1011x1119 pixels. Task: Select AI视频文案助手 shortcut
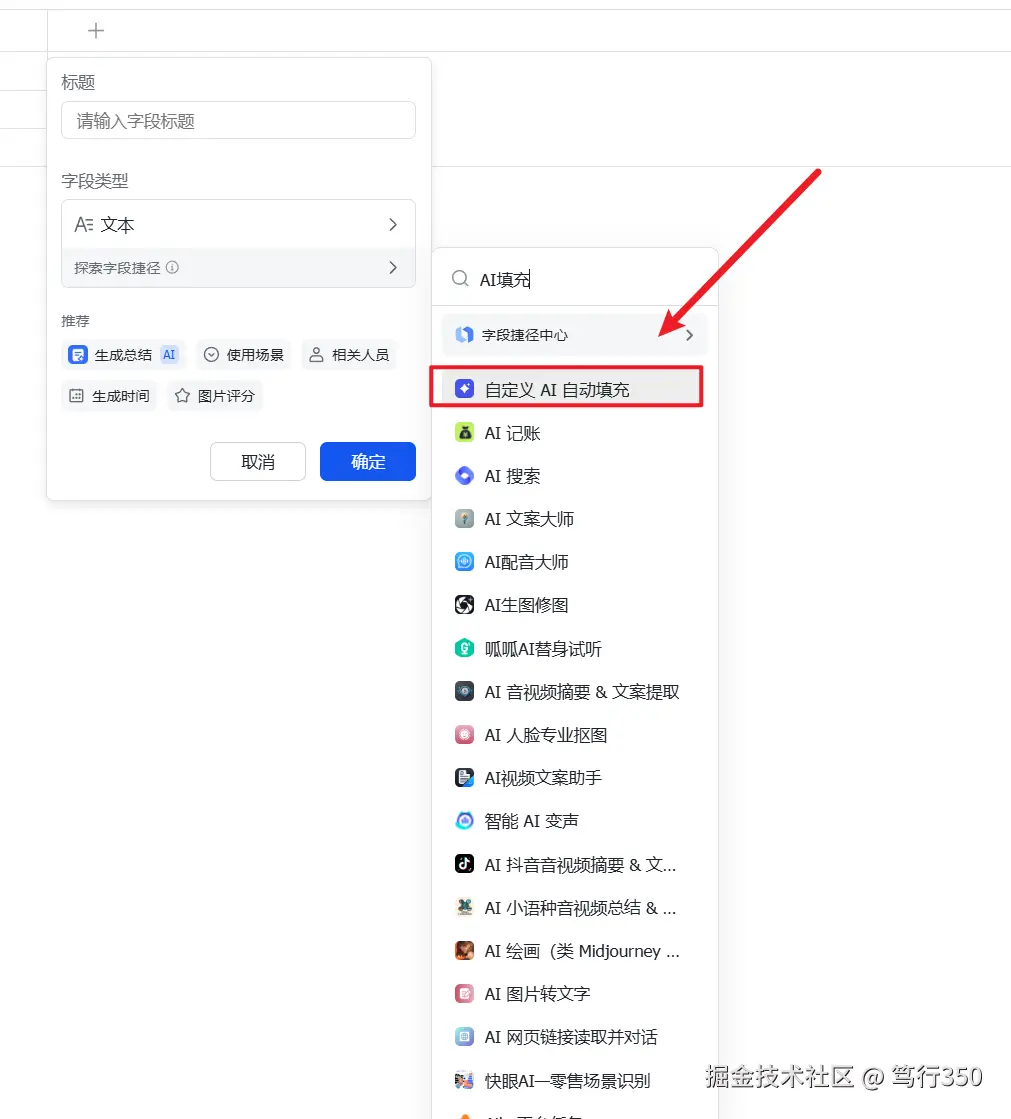pos(574,777)
